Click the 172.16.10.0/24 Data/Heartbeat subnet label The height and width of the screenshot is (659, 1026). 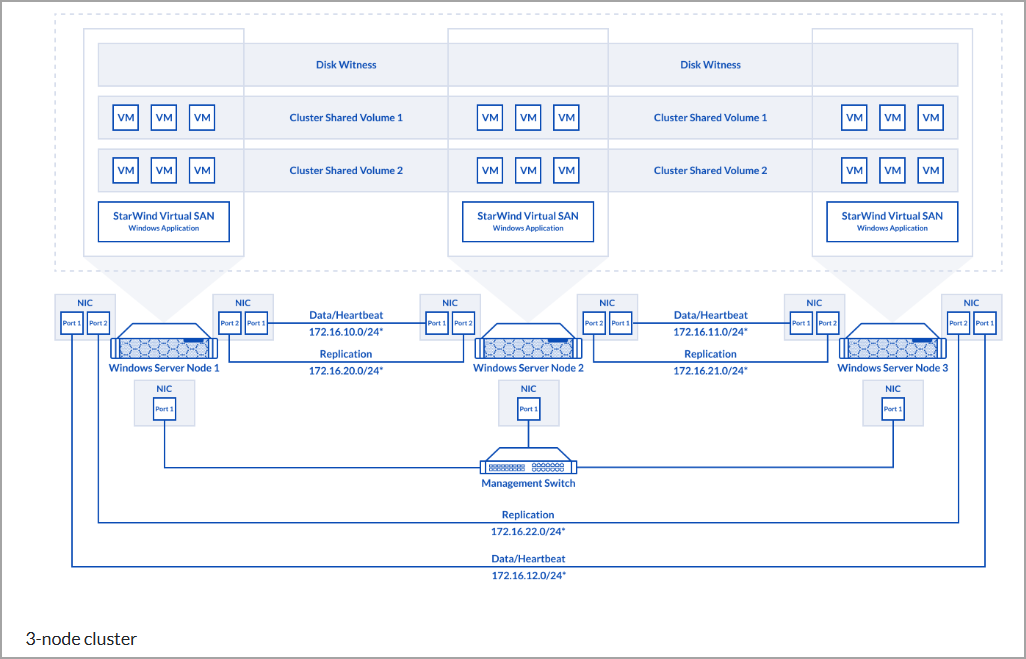(x=346, y=331)
